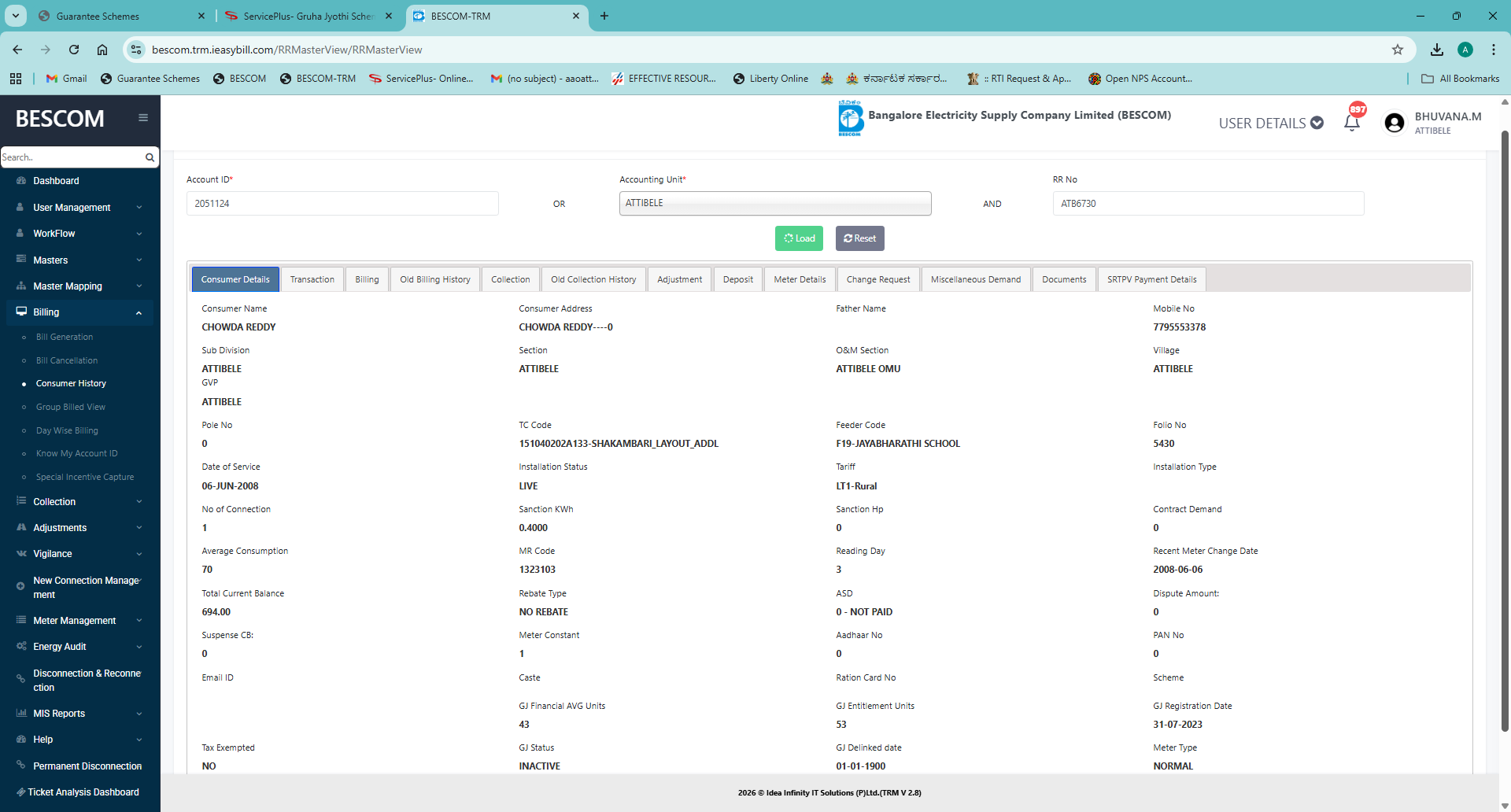The width and height of the screenshot is (1511, 812).
Task: Open the Liberty Online bookmark
Action: click(x=770, y=79)
